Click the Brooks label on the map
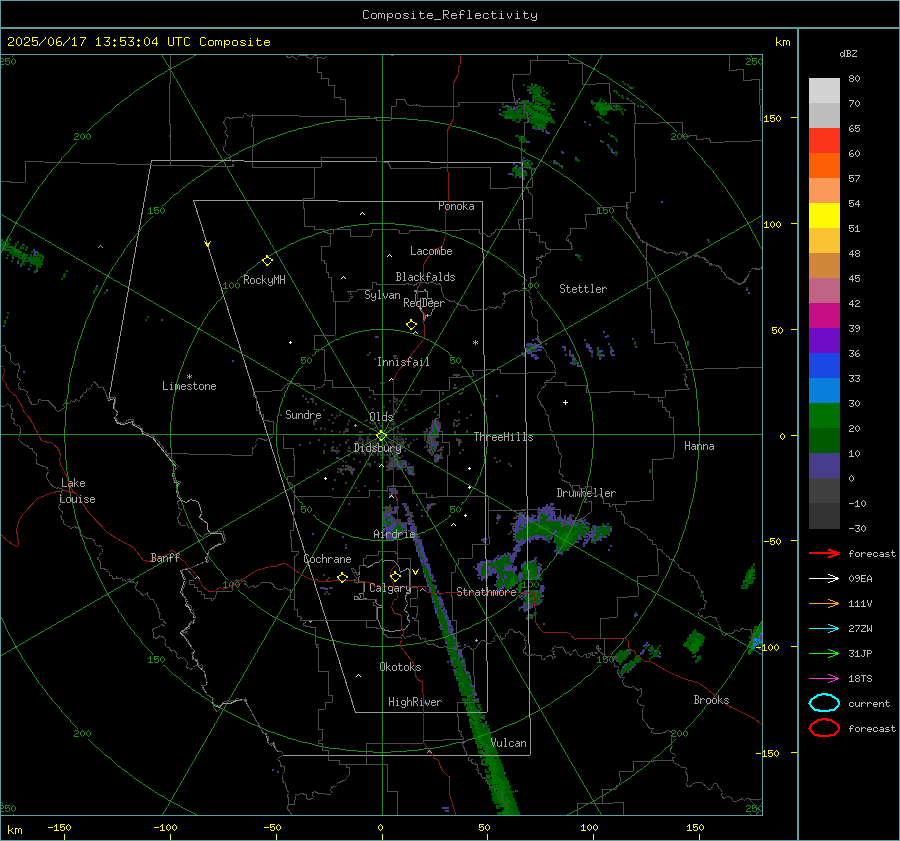This screenshot has height=841, width=900. (711, 700)
